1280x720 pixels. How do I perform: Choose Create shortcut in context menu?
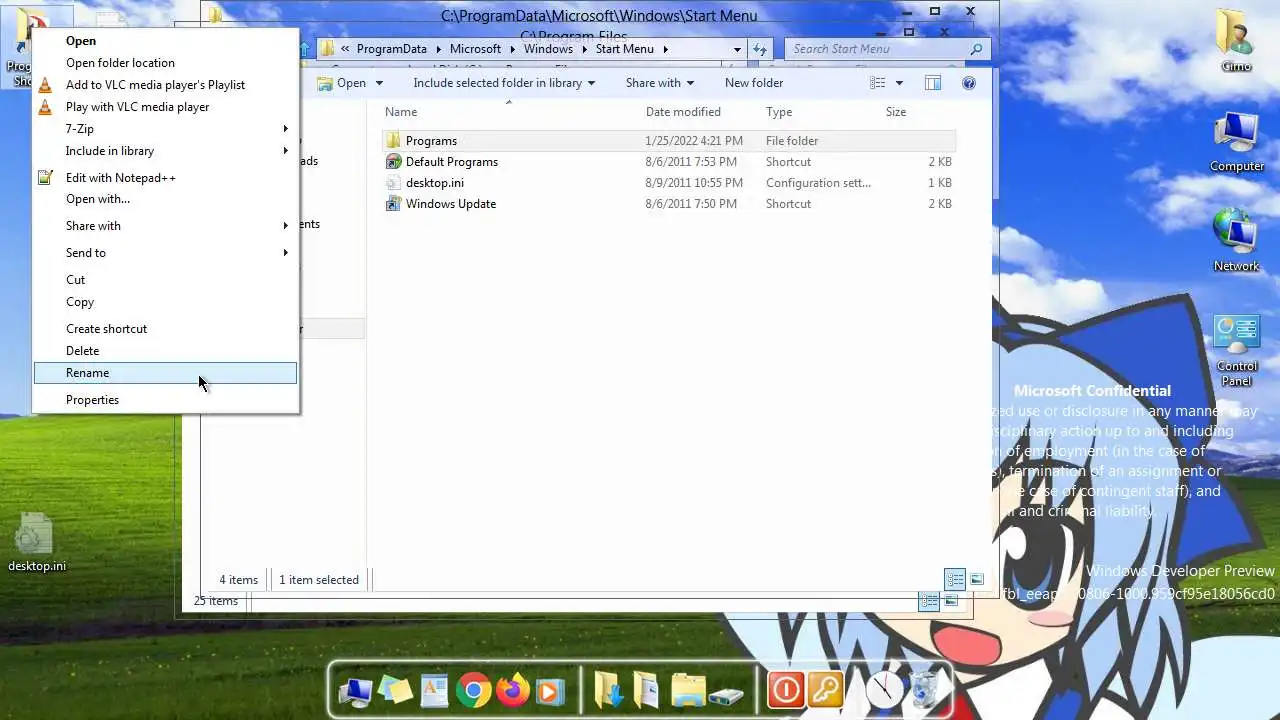pyautogui.click(x=165, y=329)
